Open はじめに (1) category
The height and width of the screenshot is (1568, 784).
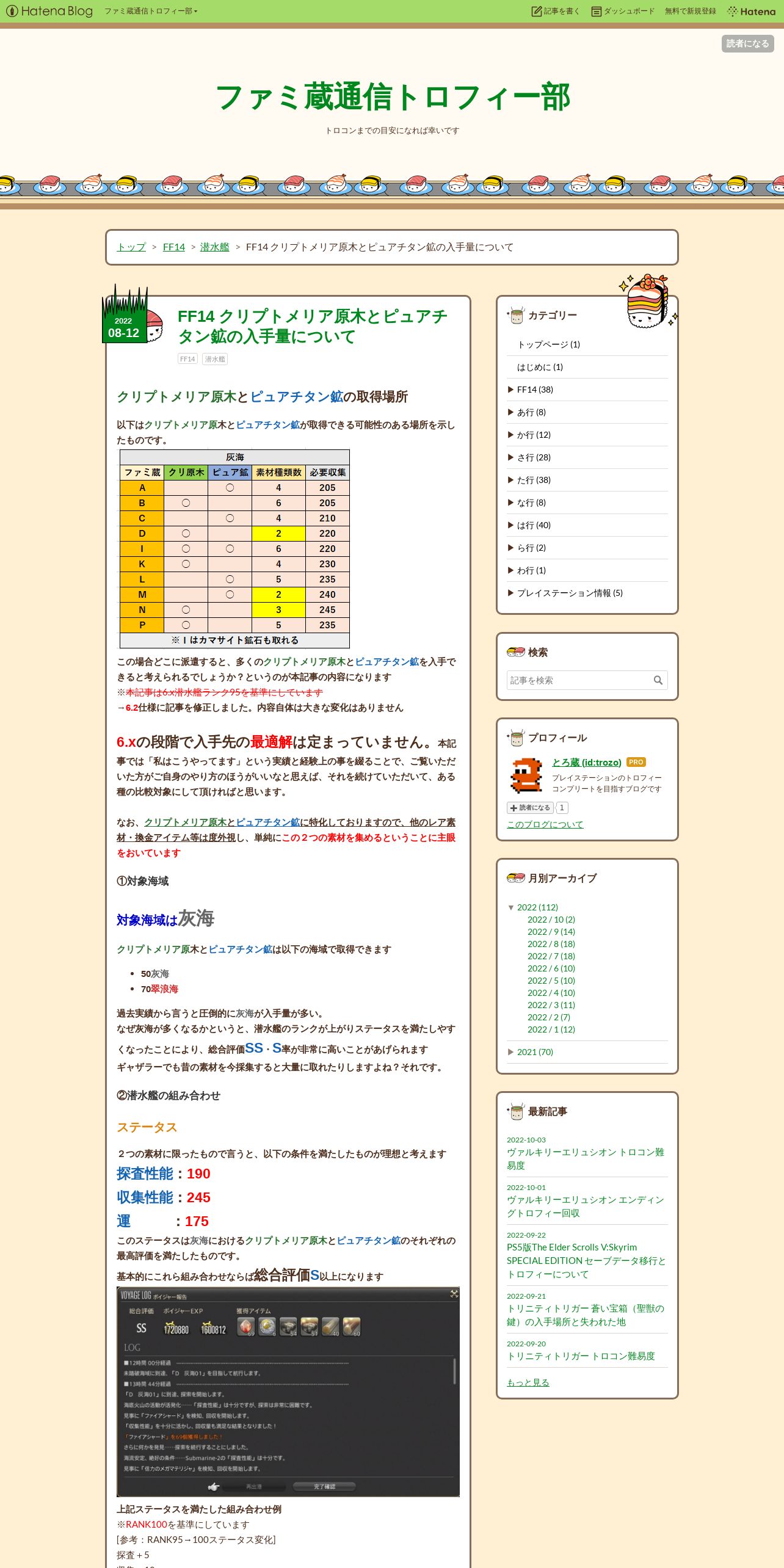540,367
